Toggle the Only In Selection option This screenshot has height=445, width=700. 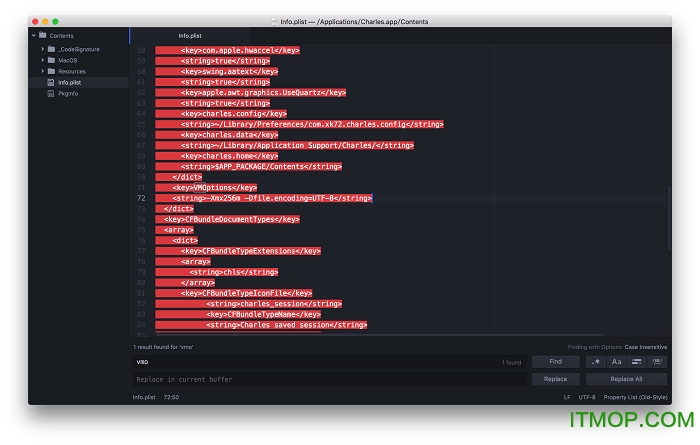click(637, 362)
